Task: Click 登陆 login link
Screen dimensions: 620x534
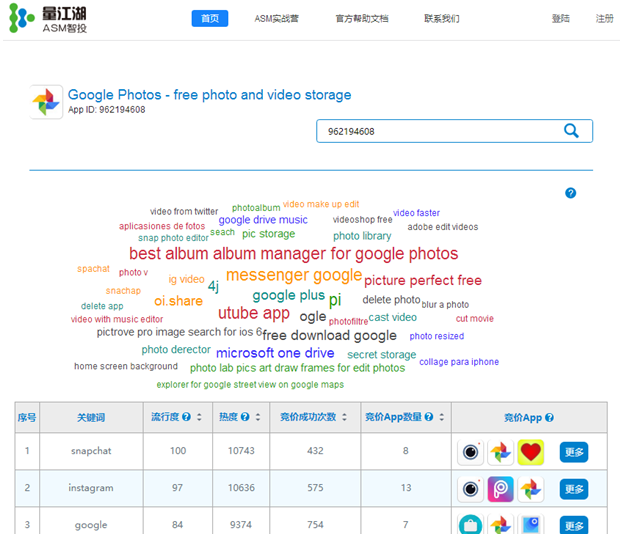Action: (561, 19)
